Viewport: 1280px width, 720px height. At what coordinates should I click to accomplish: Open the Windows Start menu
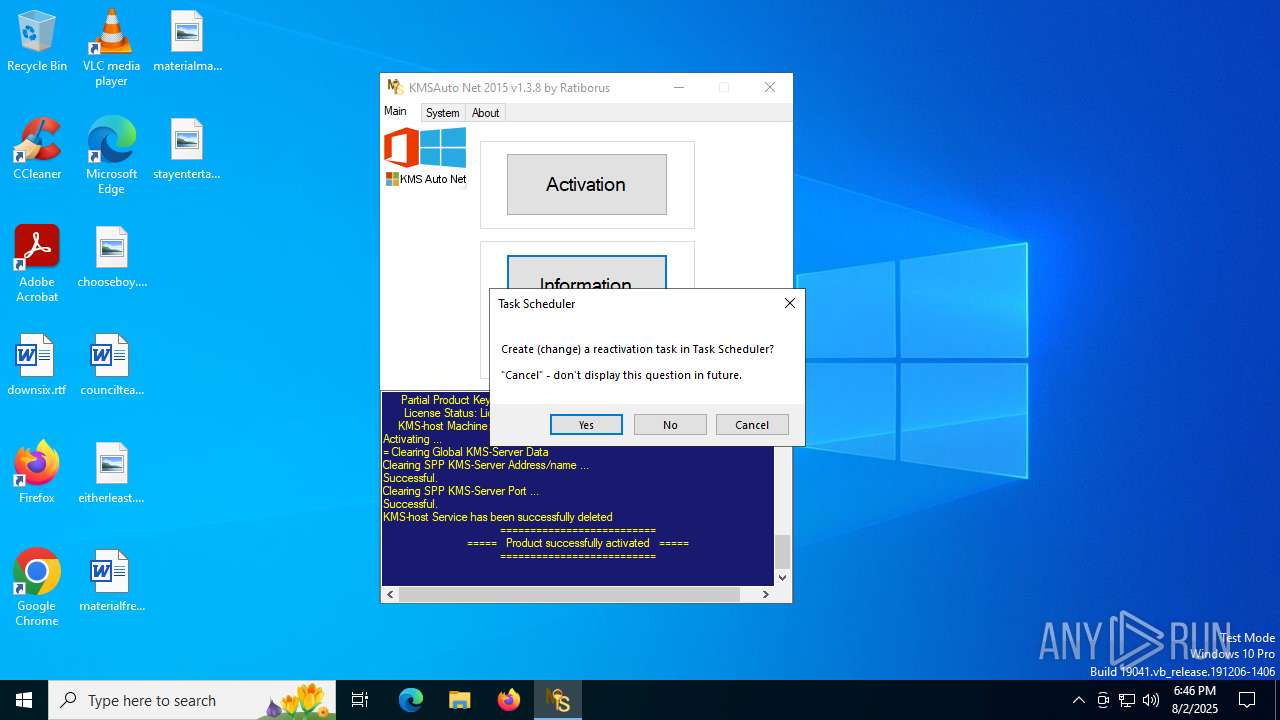(x=24, y=700)
